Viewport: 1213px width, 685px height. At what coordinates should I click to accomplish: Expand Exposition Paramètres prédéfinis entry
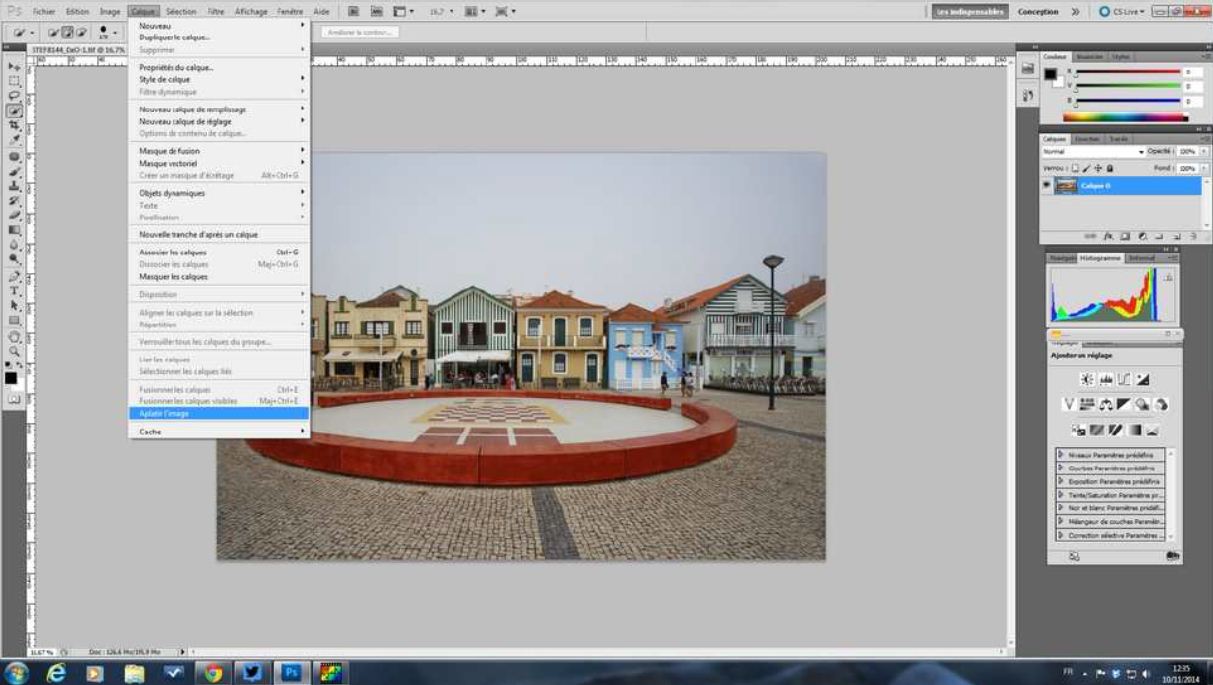click(x=1062, y=481)
